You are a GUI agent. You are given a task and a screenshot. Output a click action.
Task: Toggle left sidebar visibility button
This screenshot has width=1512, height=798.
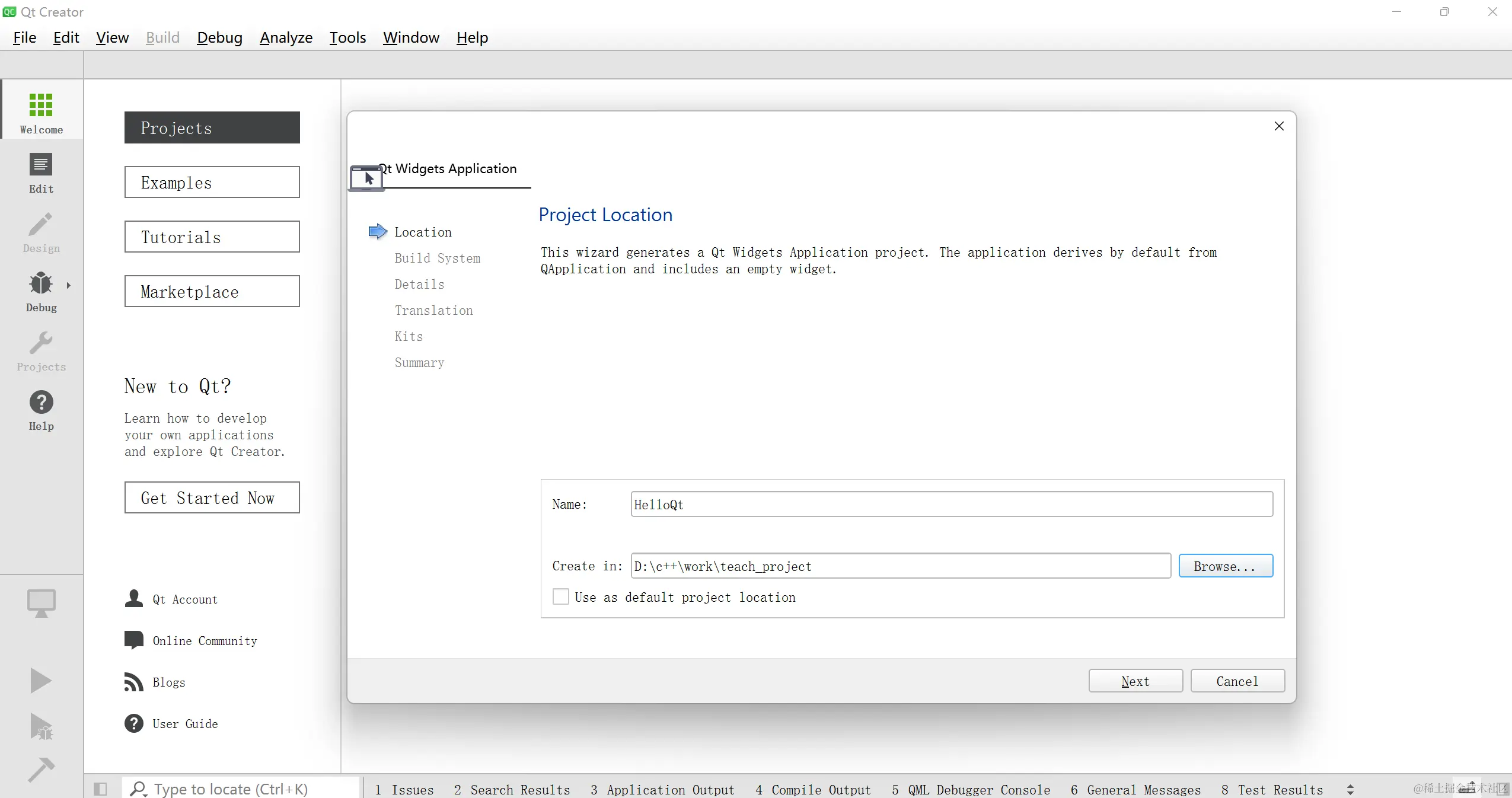pos(100,789)
